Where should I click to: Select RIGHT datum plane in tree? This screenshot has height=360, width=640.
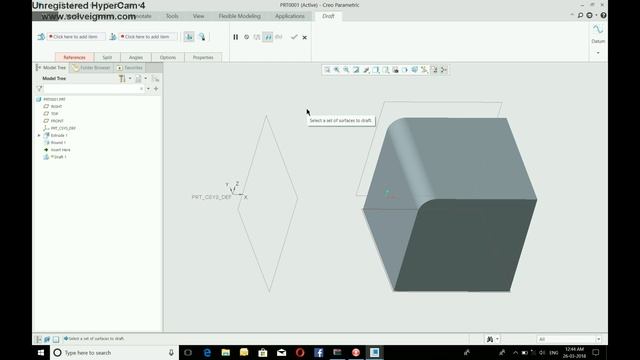pyautogui.click(x=53, y=107)
